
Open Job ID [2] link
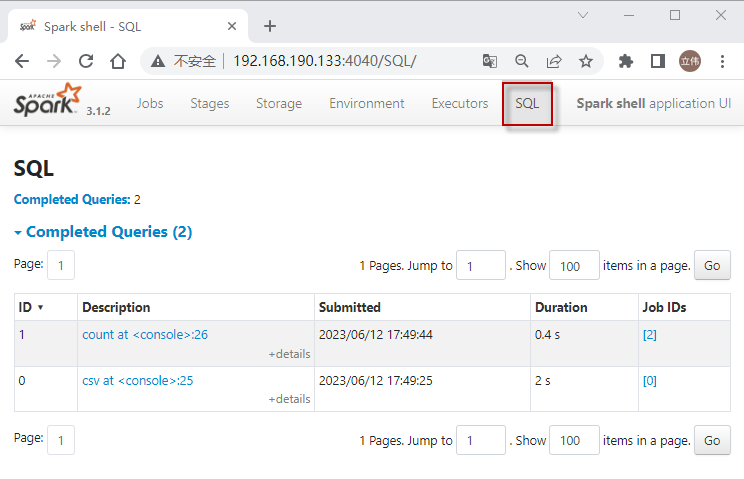click(650, 335)
